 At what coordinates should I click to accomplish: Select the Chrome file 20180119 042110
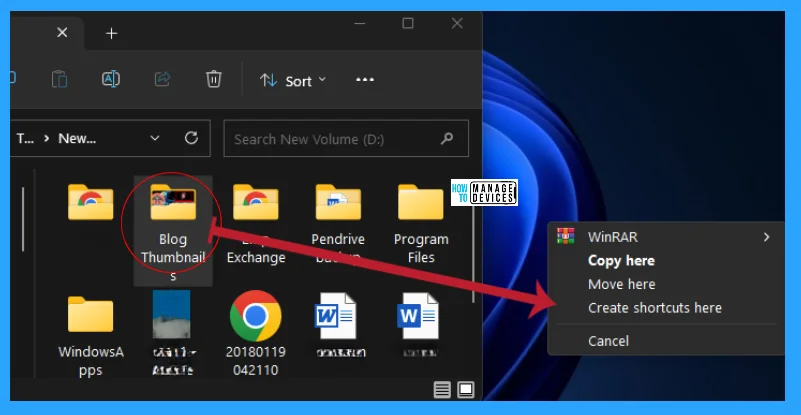pyautogui.click(x=255, y=333)
